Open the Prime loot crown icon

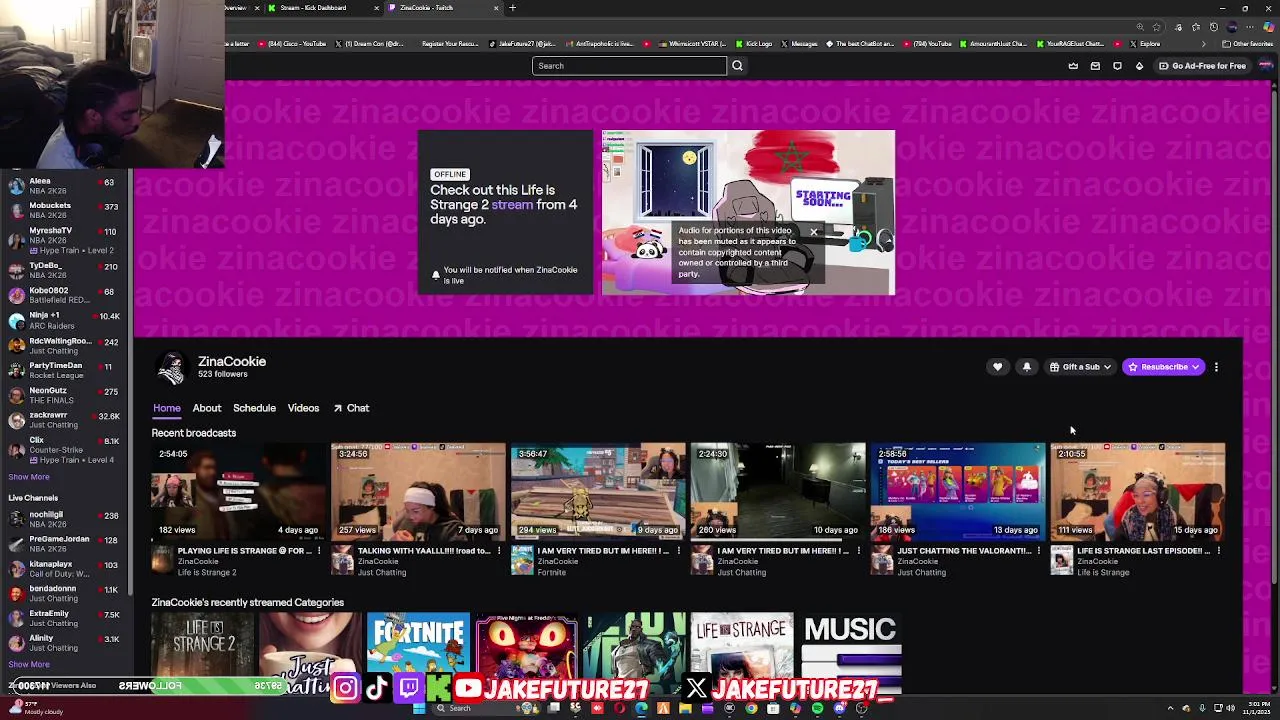coord(1073,66)
